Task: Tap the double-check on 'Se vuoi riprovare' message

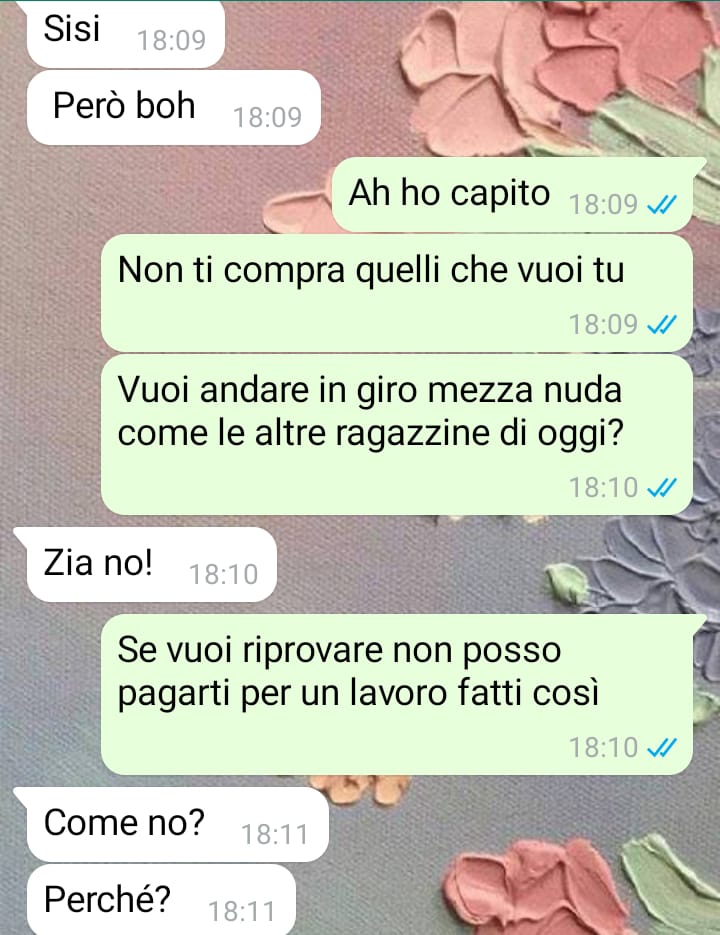Action: pos(662,747)
